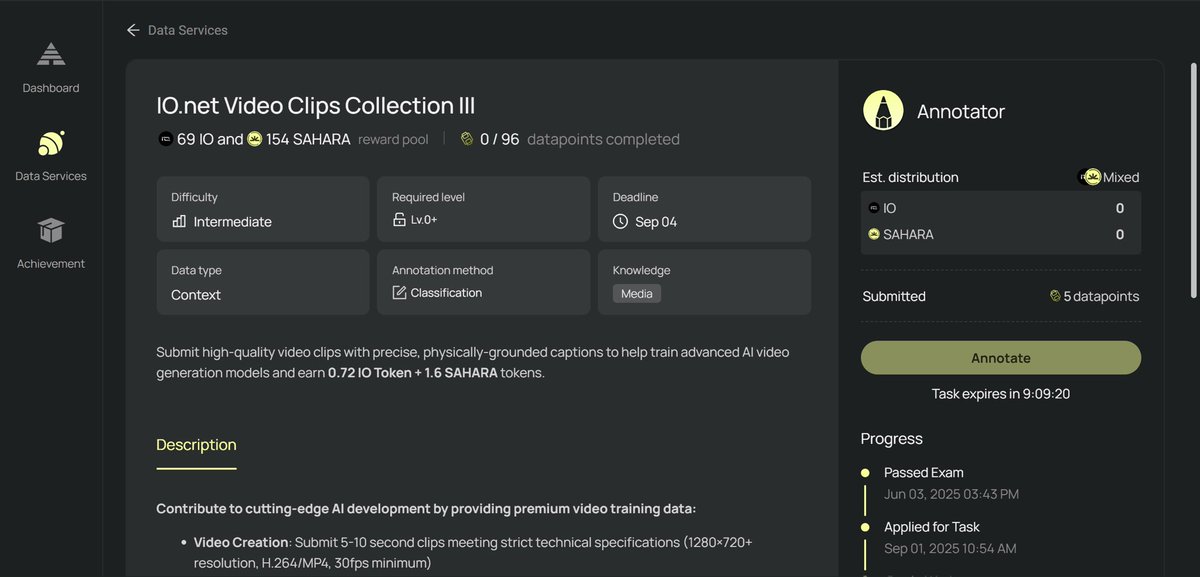Click the Difficulty bar chart icon

click(179, 221)
